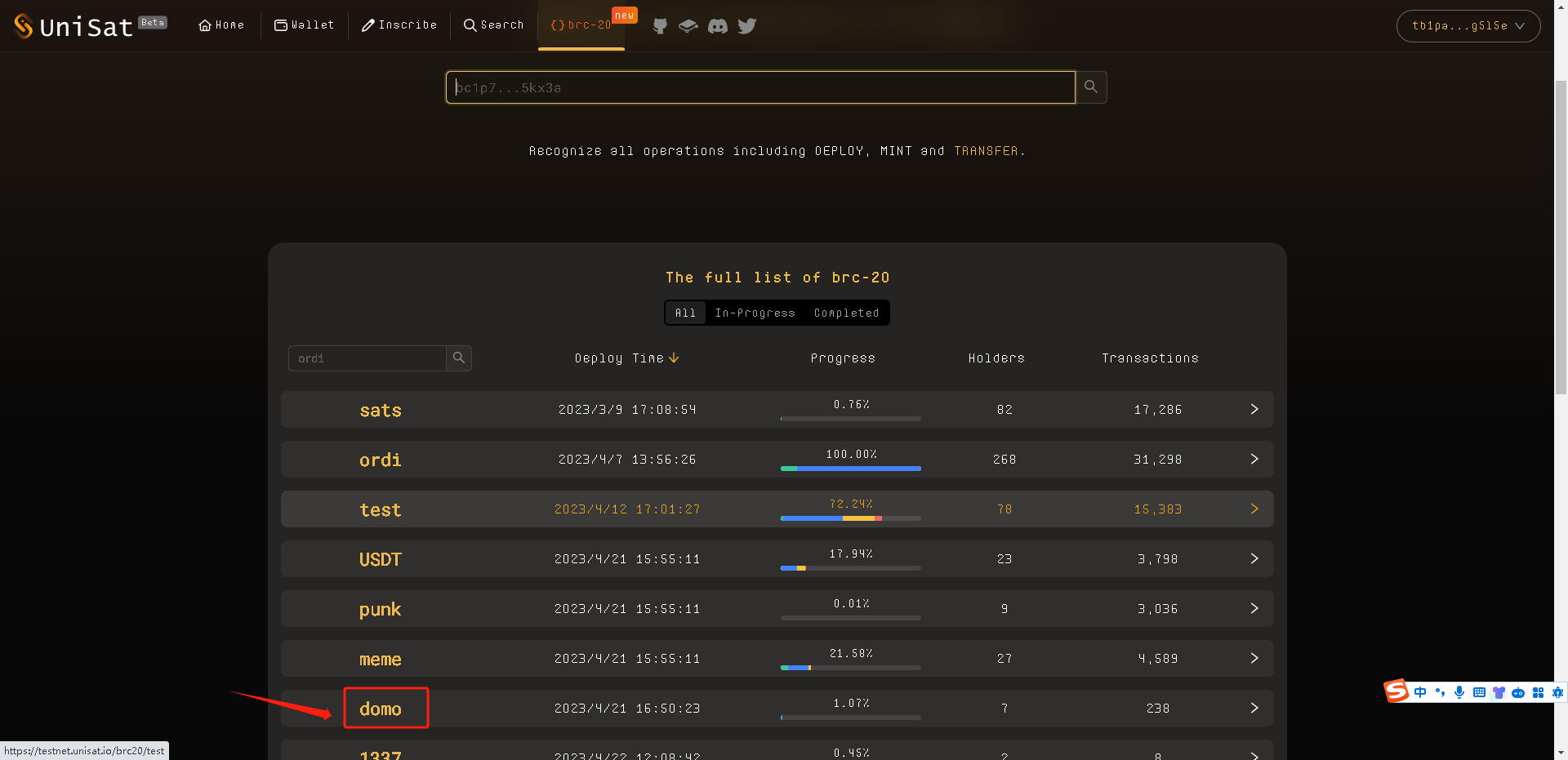Expand the ordi row with its chevron
The width and height of the screenshot is (1568, 760).
(1254, 460)
